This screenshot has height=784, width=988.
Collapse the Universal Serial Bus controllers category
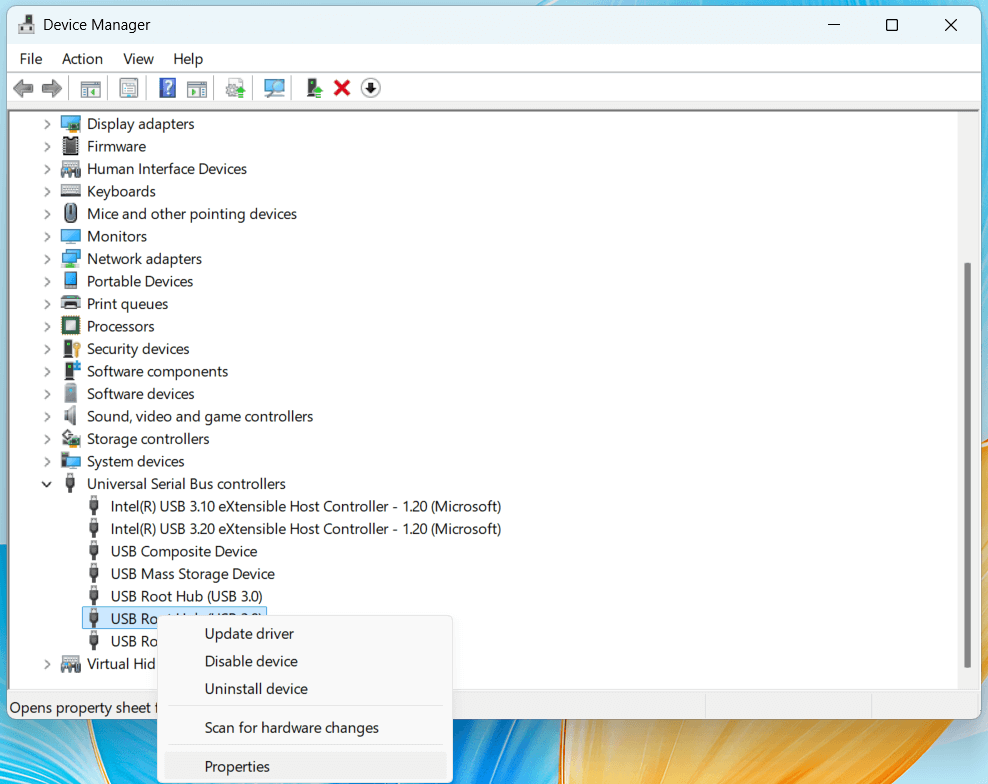(47, 483)
